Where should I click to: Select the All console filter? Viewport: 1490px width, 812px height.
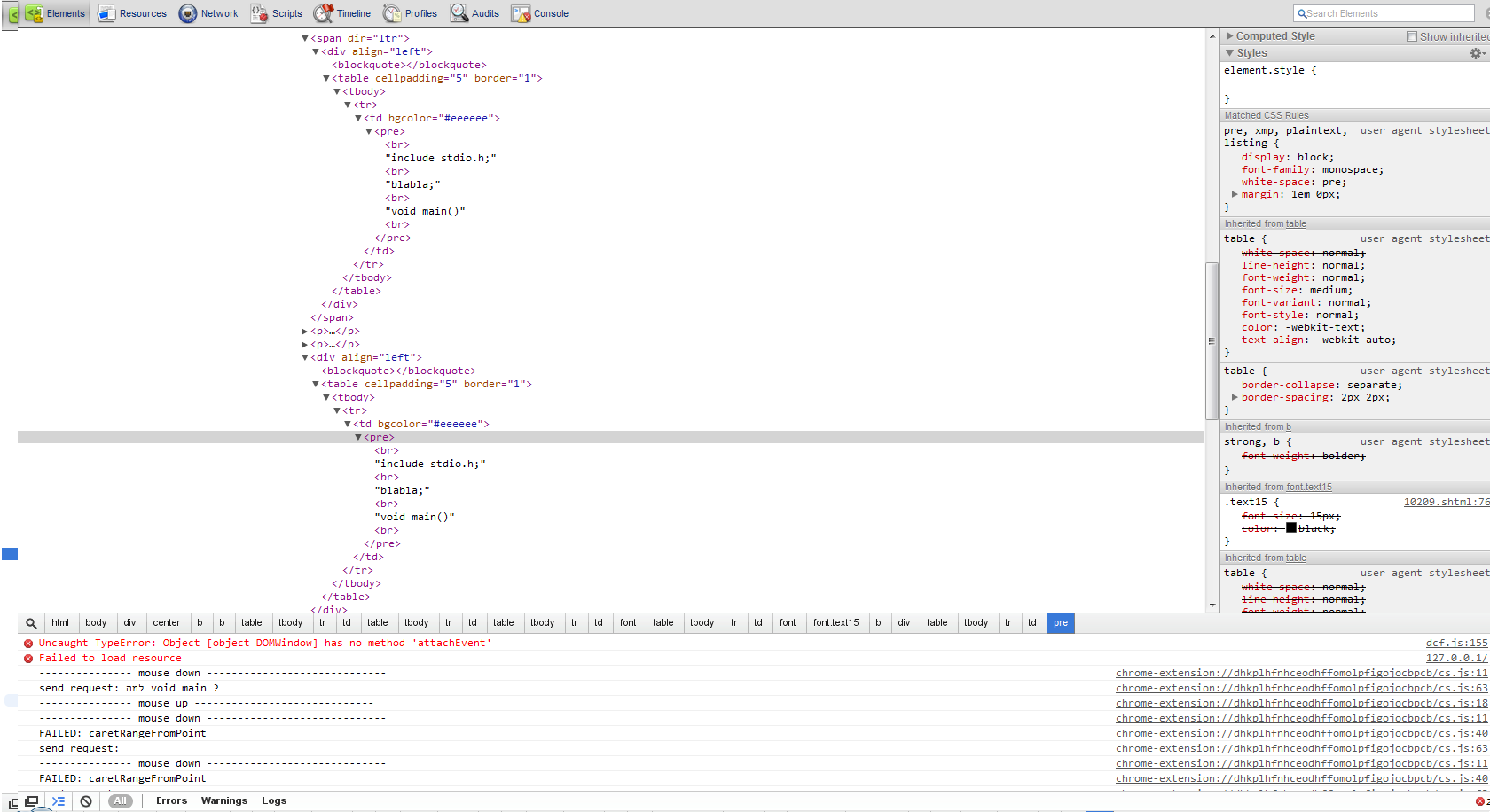pos(121,801)
